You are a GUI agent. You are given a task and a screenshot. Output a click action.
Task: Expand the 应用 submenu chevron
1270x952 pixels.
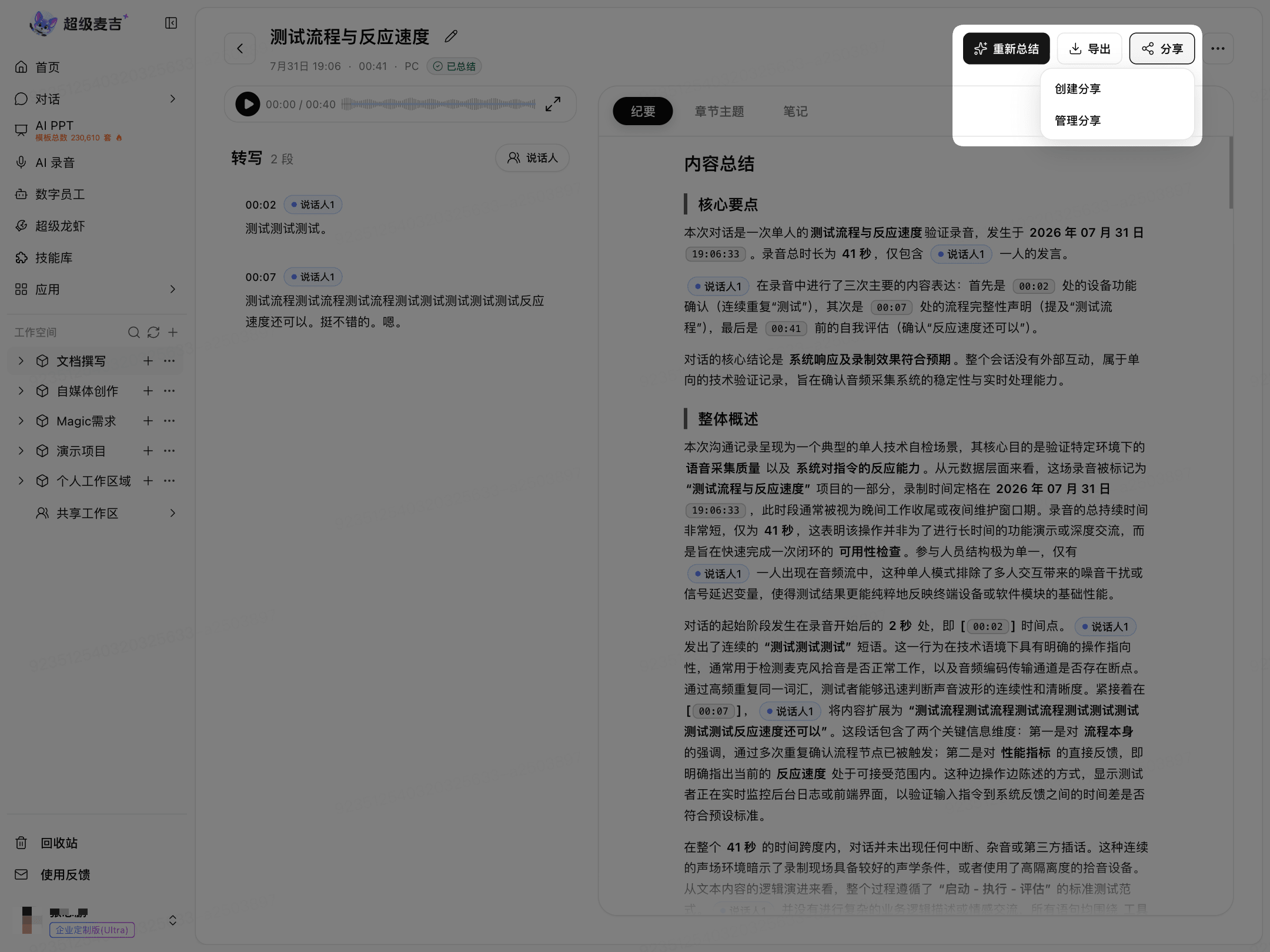pos(172,289)
